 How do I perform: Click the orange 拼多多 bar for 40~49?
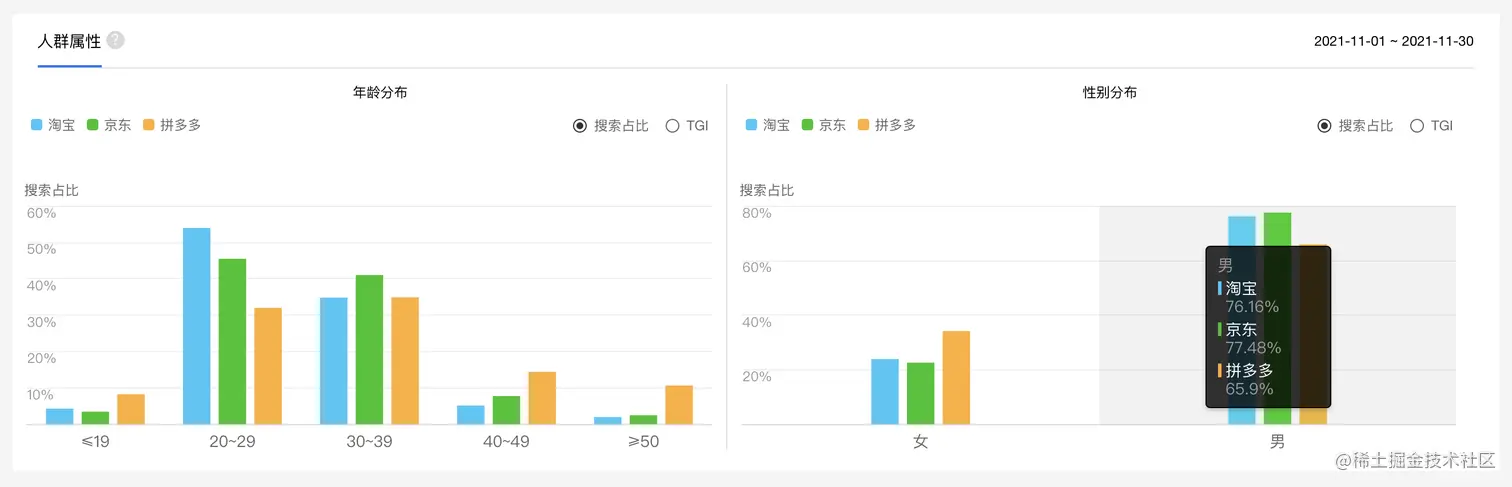click(542, 398)
